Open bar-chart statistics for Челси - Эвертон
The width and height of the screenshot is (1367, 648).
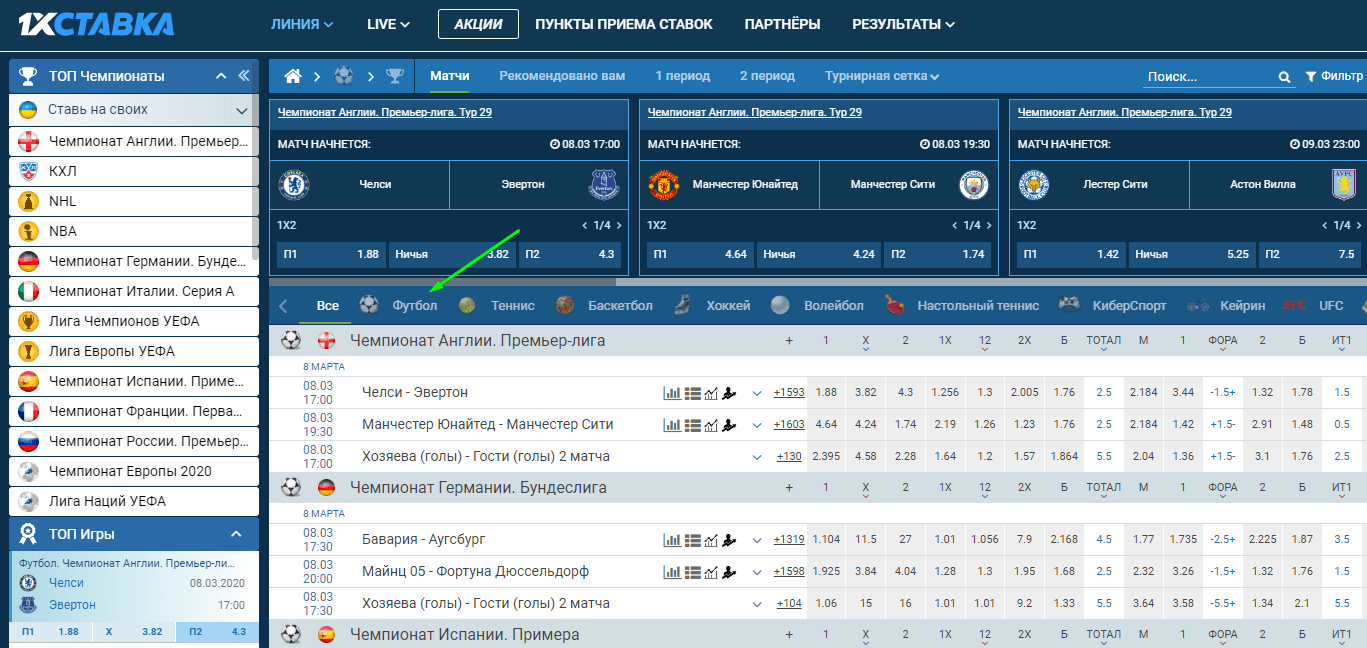[x=672, y=393]
